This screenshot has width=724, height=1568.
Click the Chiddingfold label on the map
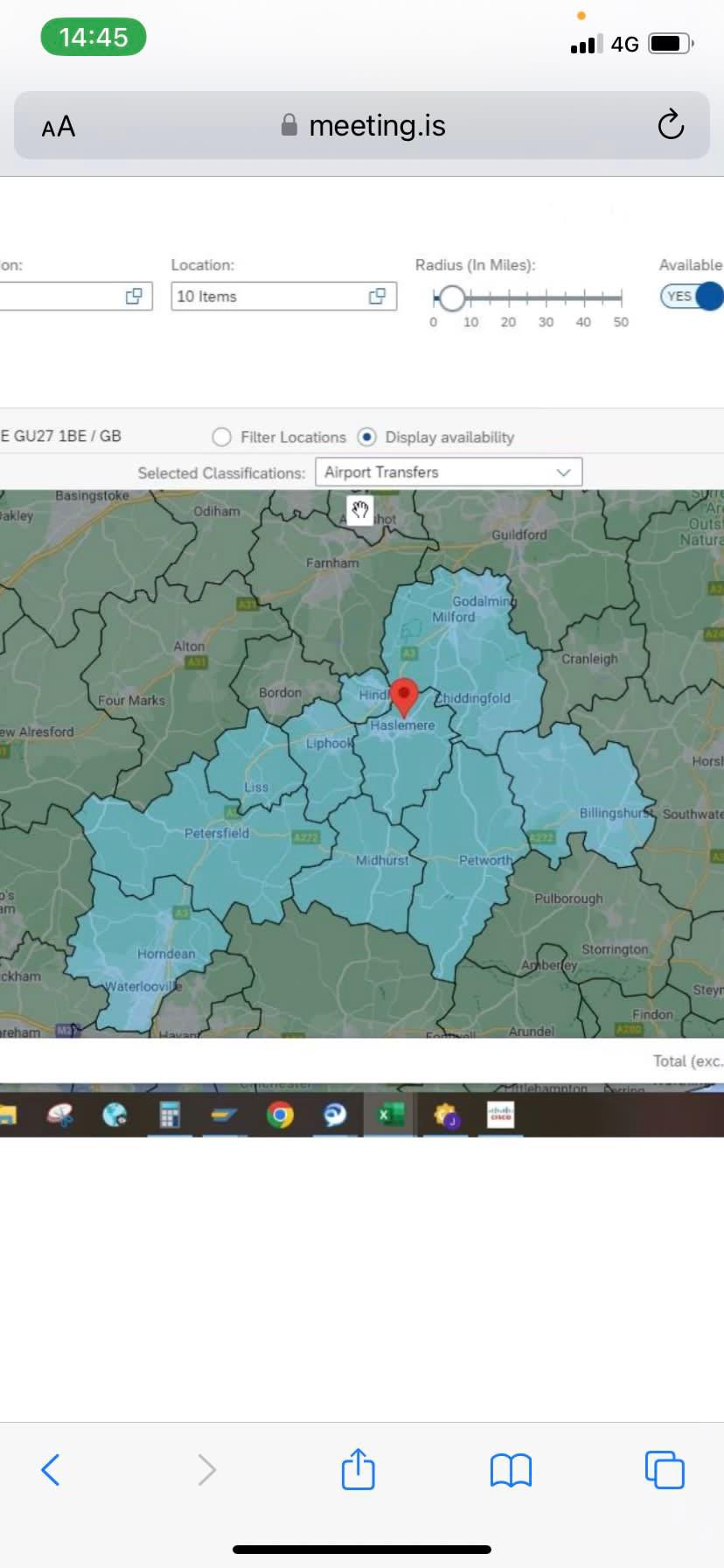point(473,698)
